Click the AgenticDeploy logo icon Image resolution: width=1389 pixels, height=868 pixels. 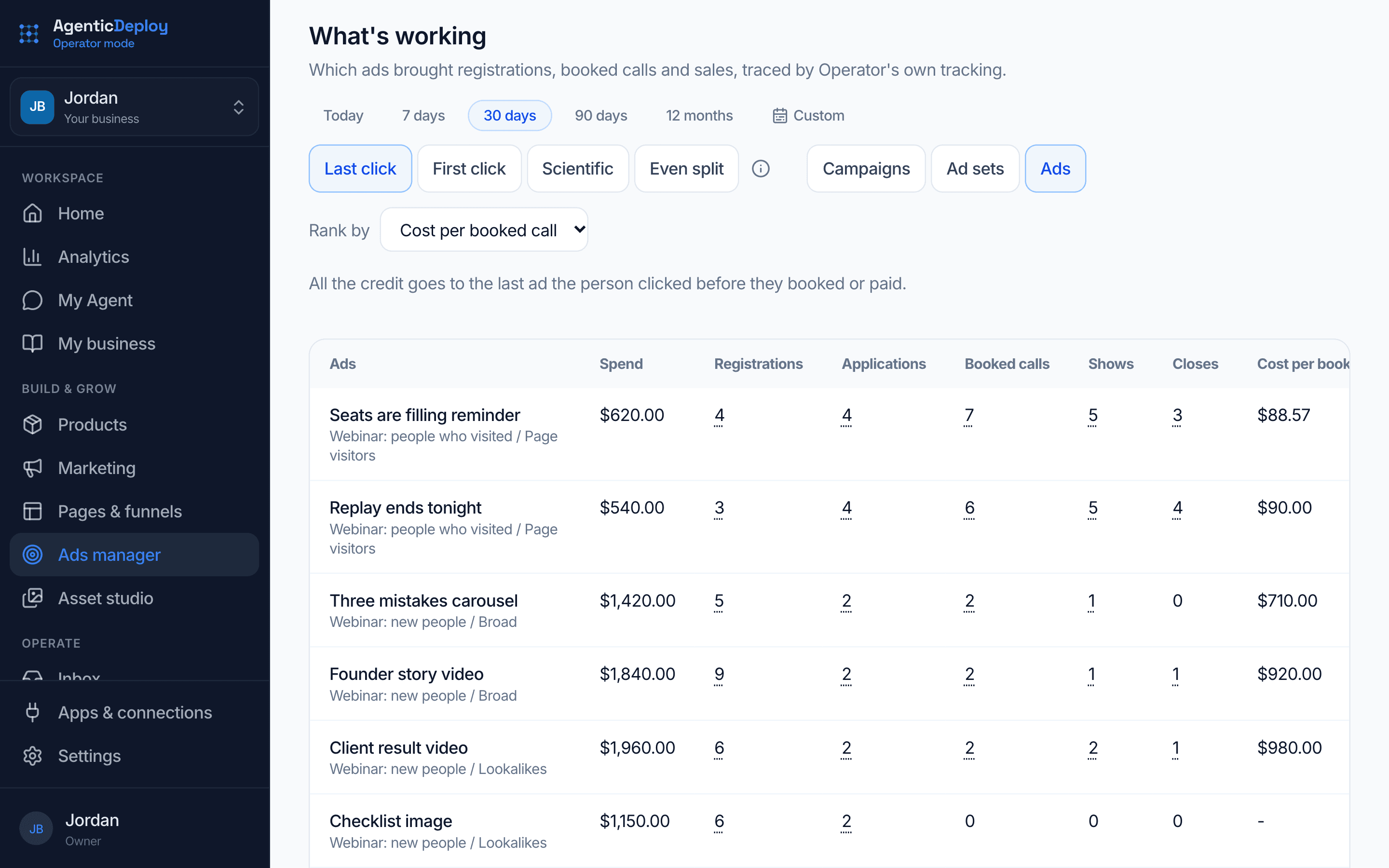pos(29,33)
